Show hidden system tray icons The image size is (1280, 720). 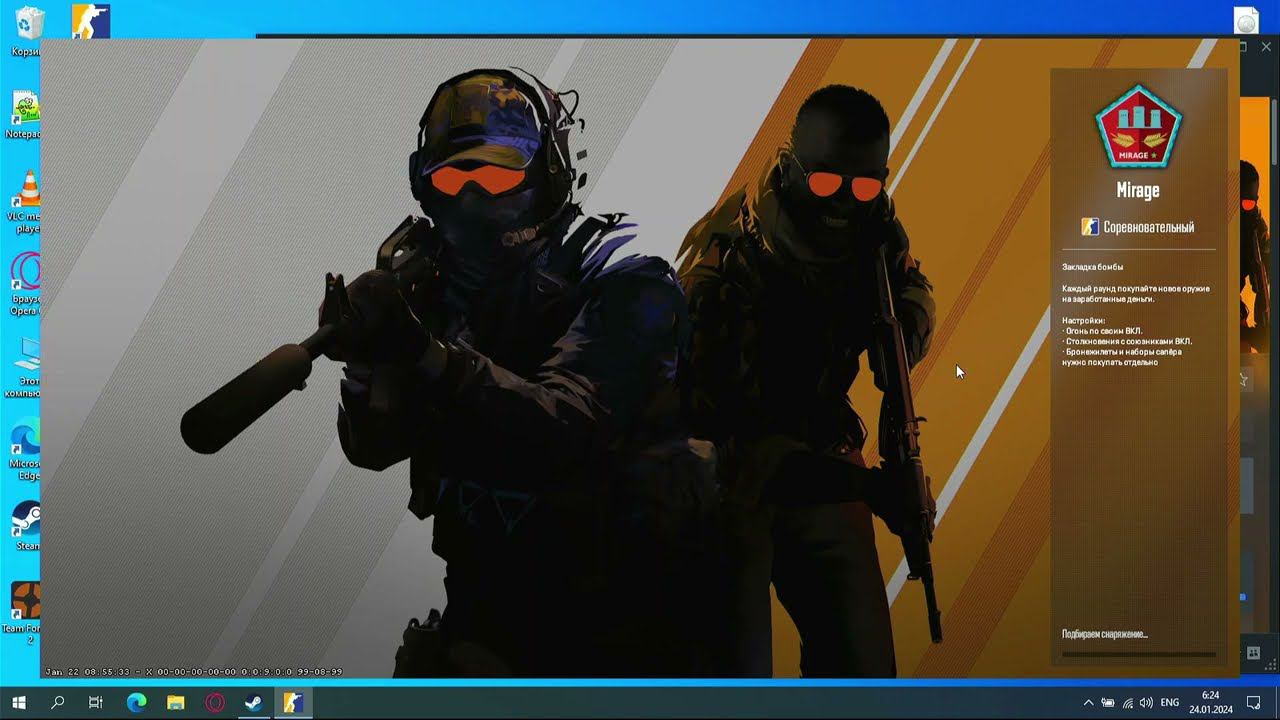tap(1088, 703)
